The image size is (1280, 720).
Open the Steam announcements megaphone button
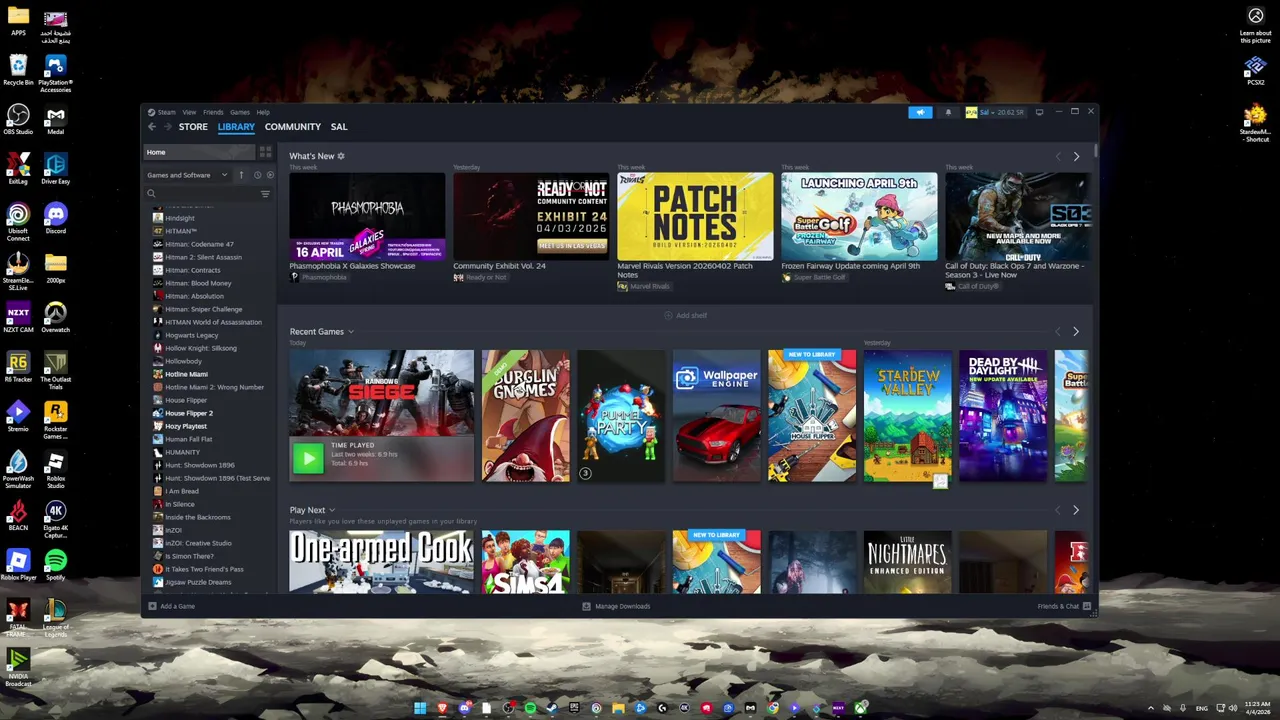pyautogui.click(x=920, y=112)
